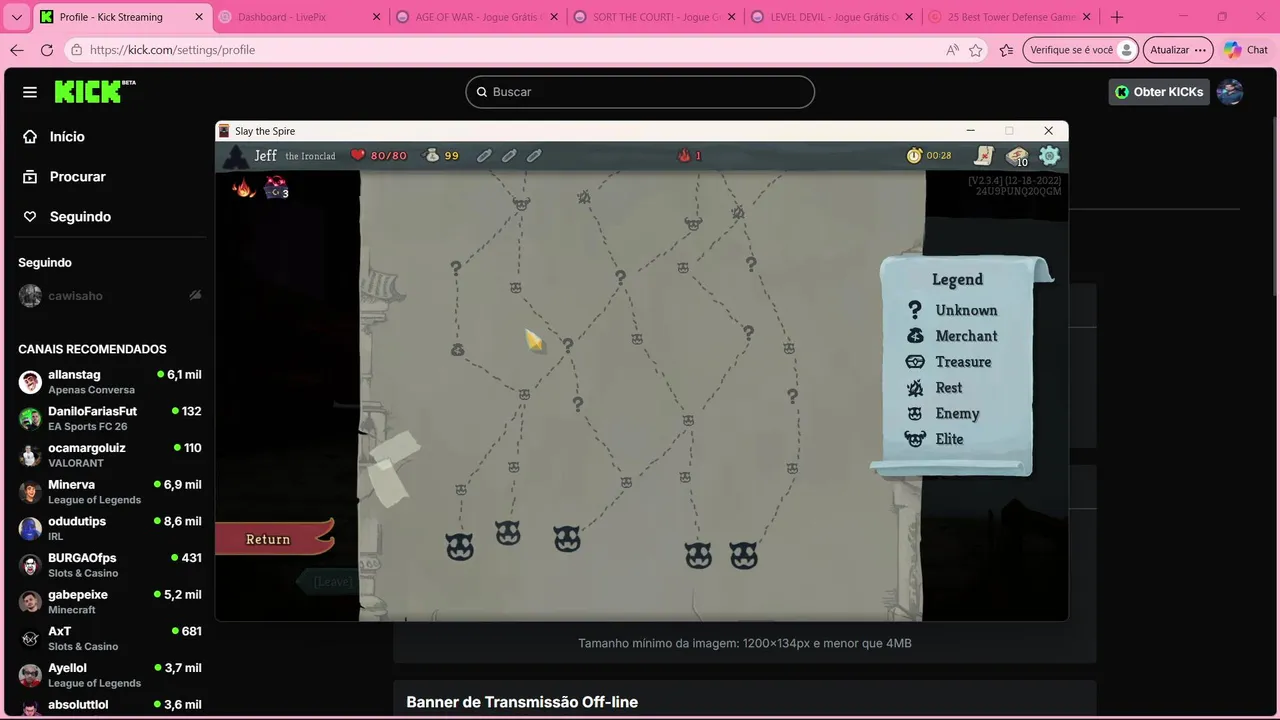Open a new browser tab
Viewport: 1280px width, 720px height.
pos(1117,17)
